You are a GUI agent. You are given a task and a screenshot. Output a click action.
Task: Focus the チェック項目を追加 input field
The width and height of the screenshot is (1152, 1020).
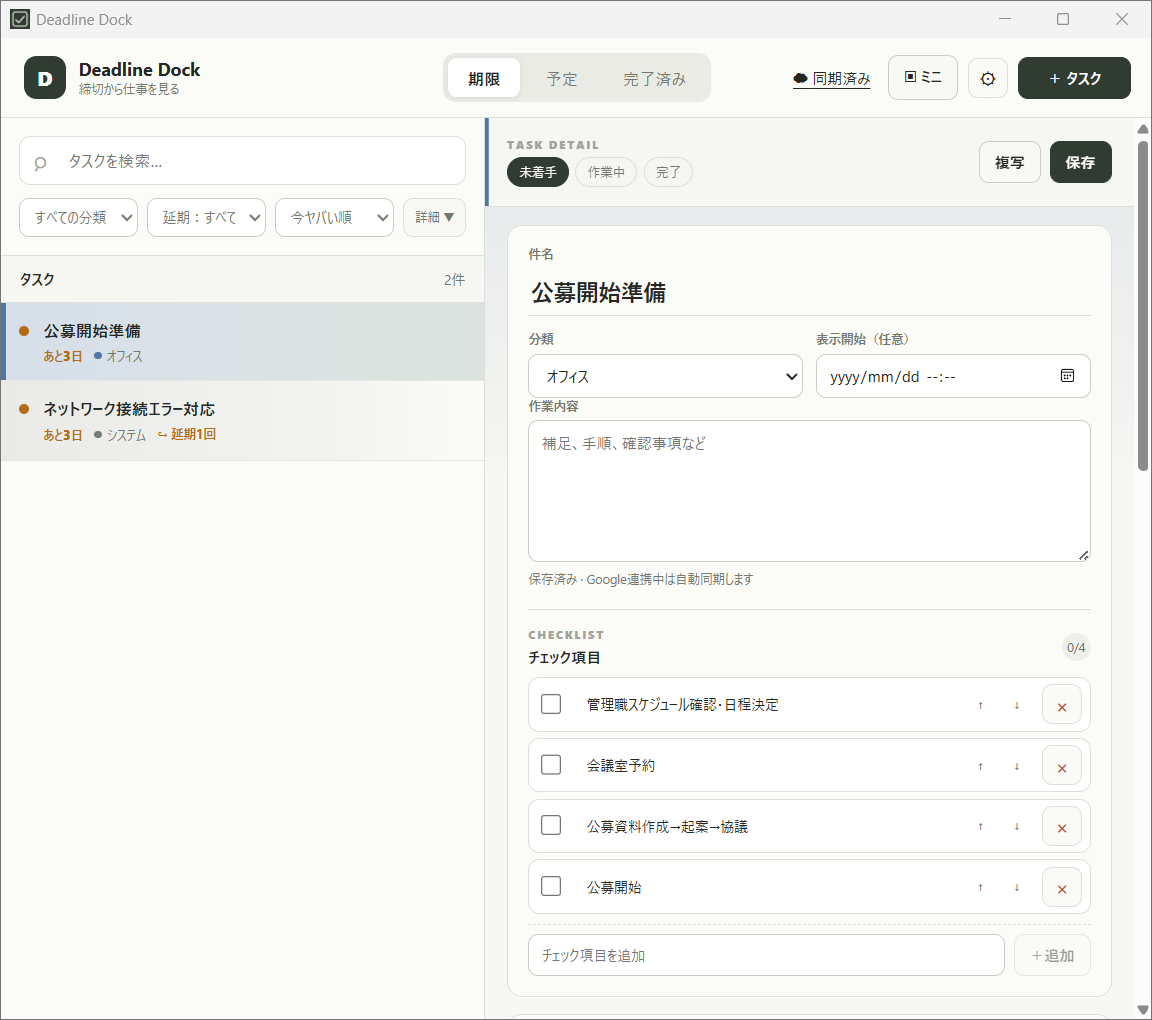(766, 955)
